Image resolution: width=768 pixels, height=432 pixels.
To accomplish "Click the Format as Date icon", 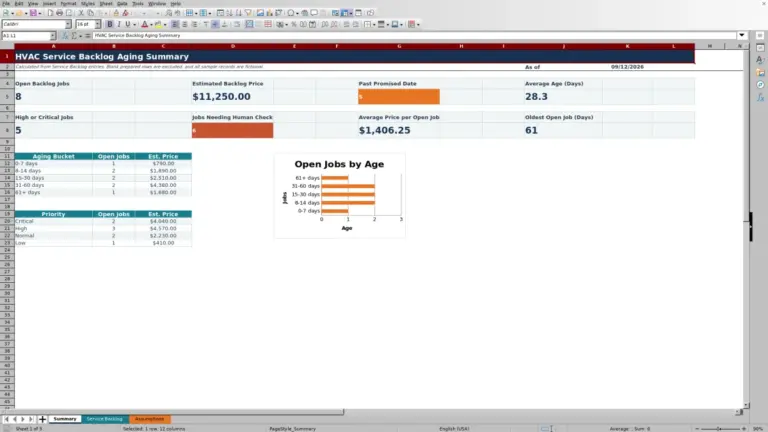I will pyautogui.click(x=312, y=24).
